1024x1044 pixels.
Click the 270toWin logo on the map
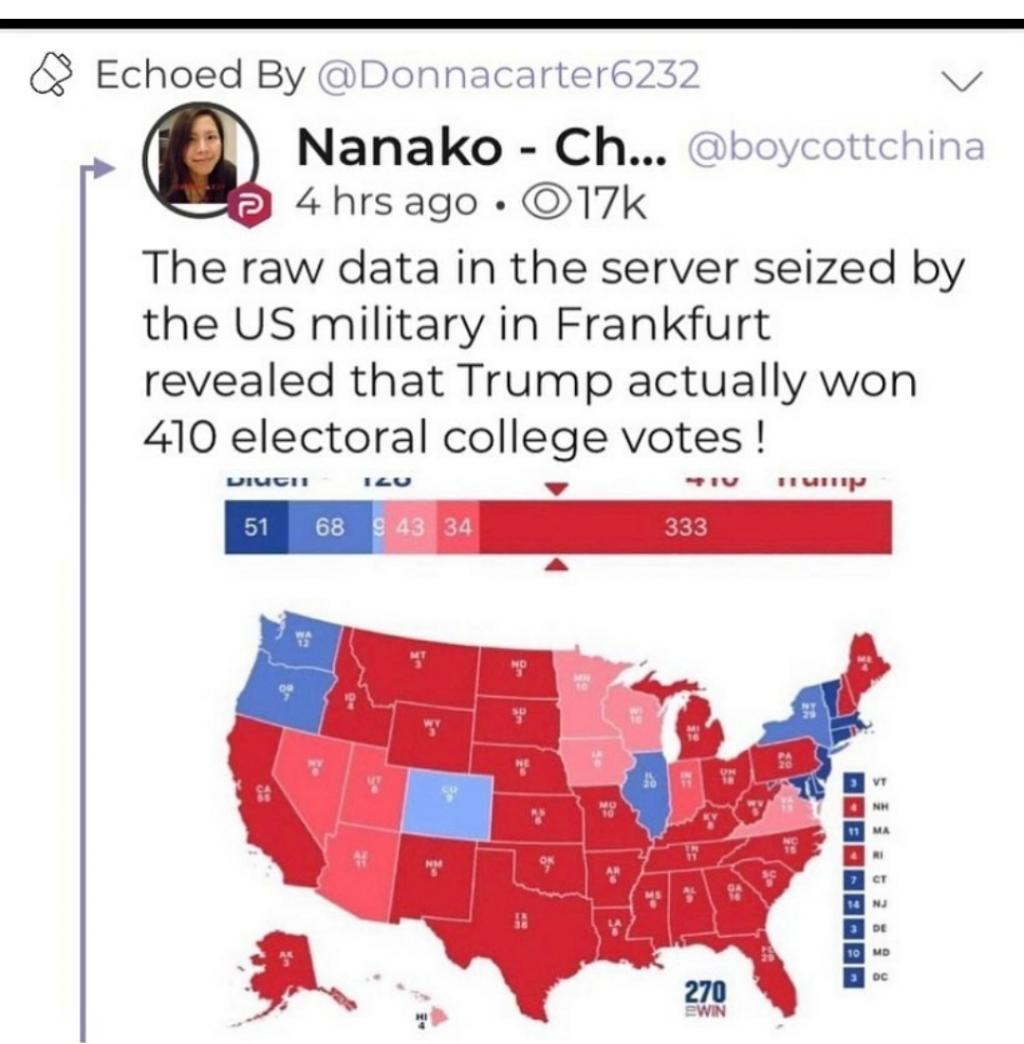coord(707,999)
